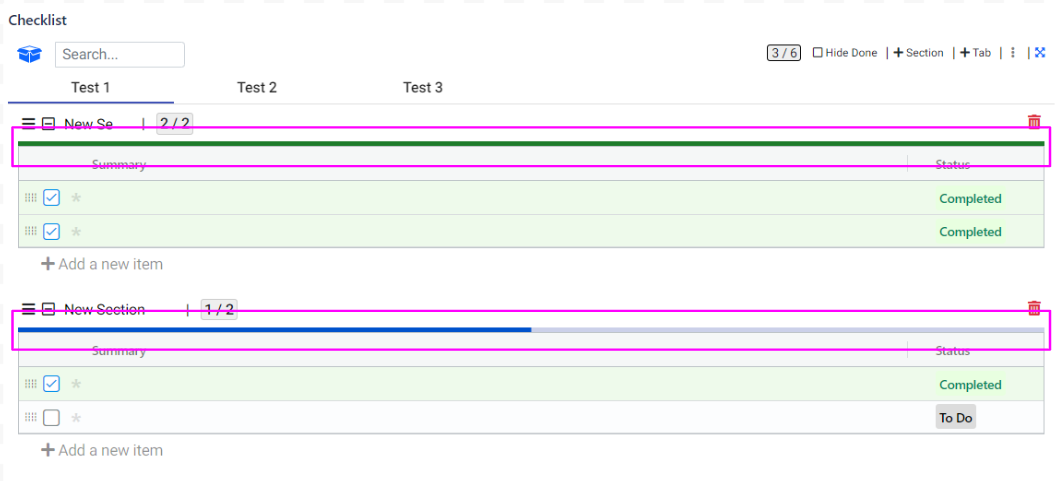Collapse the second New Section
This screenshot has height=481, width=1060.
pos(48,310)
